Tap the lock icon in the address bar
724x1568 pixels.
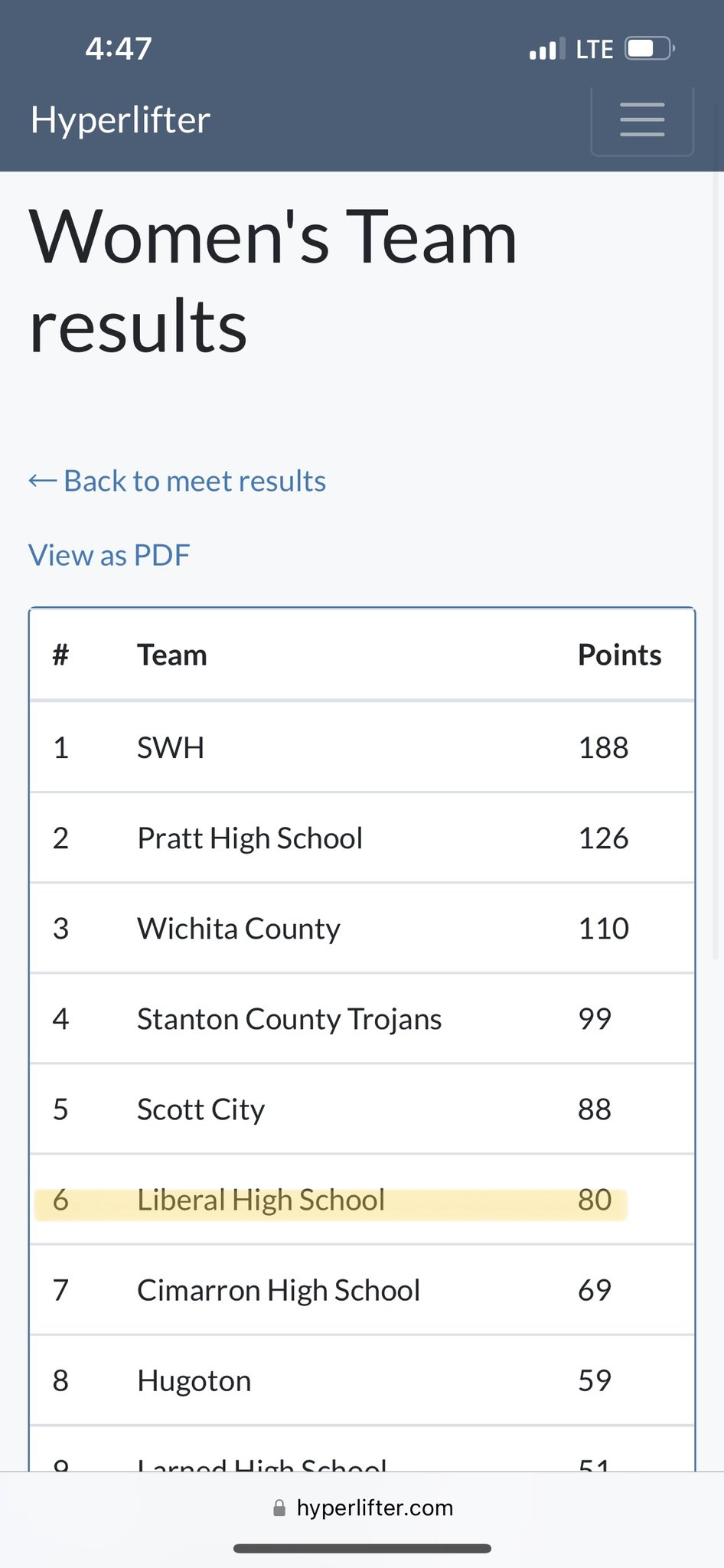[x=279, y=1508]
